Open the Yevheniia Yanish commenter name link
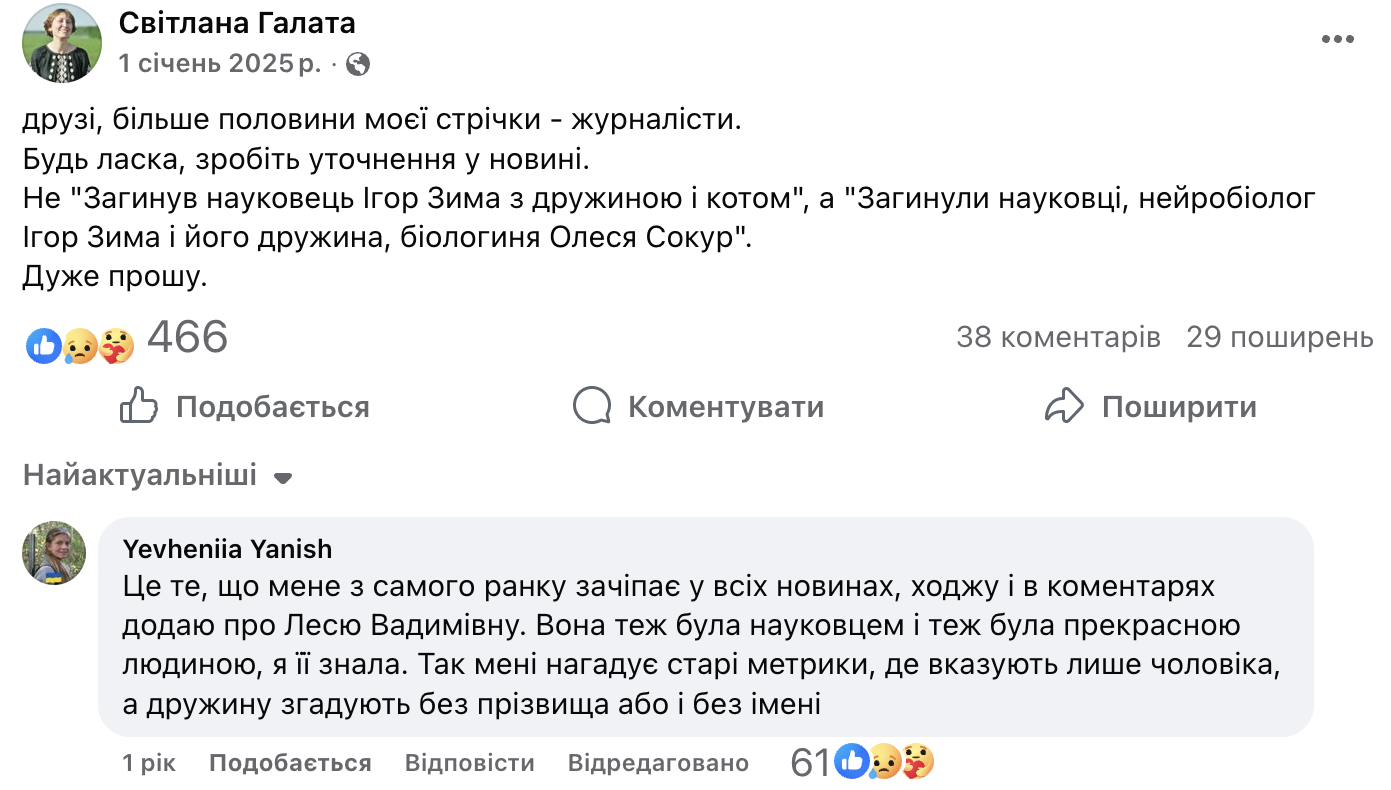The image size is (1391, 790). [x=227, y=548]
